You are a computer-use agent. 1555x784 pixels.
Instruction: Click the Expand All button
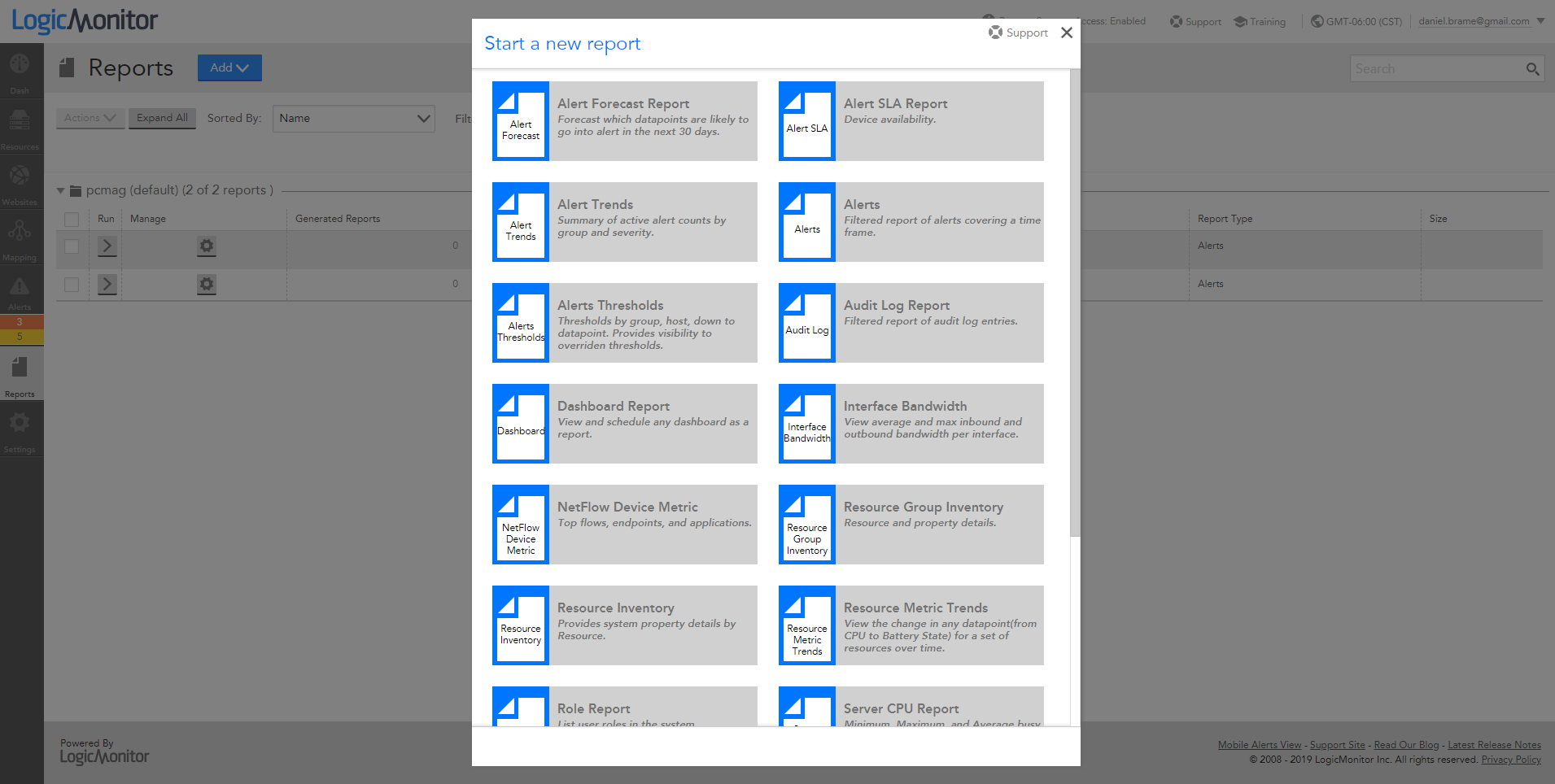pyautogui.click(x=162, y=118)
